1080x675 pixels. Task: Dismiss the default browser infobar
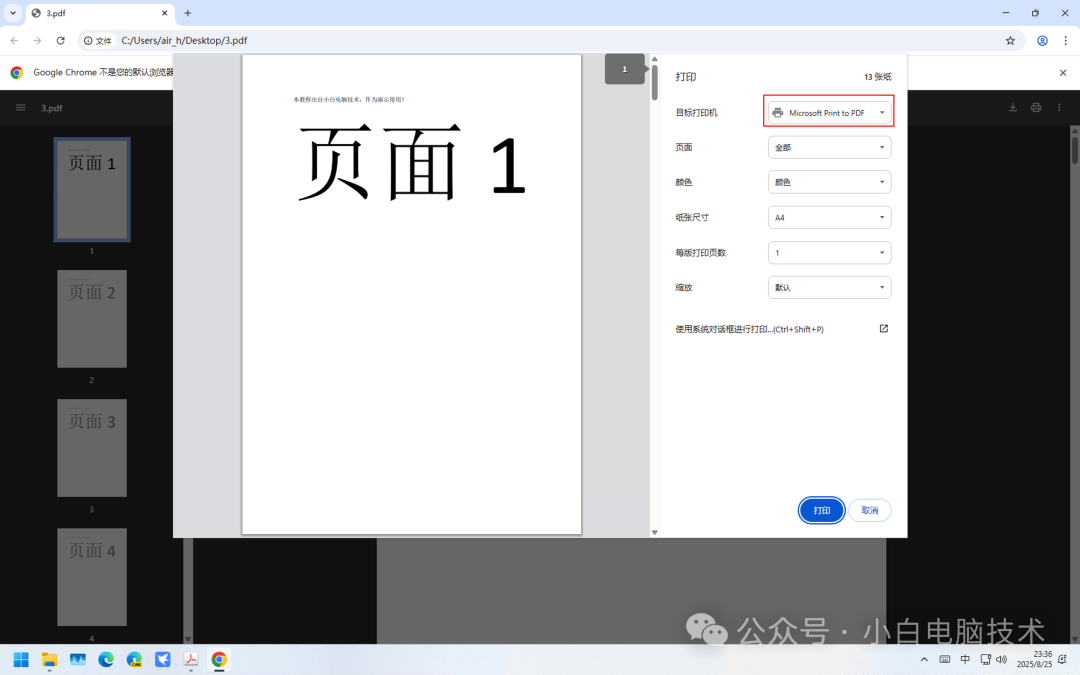click(x=1062, y=72)
